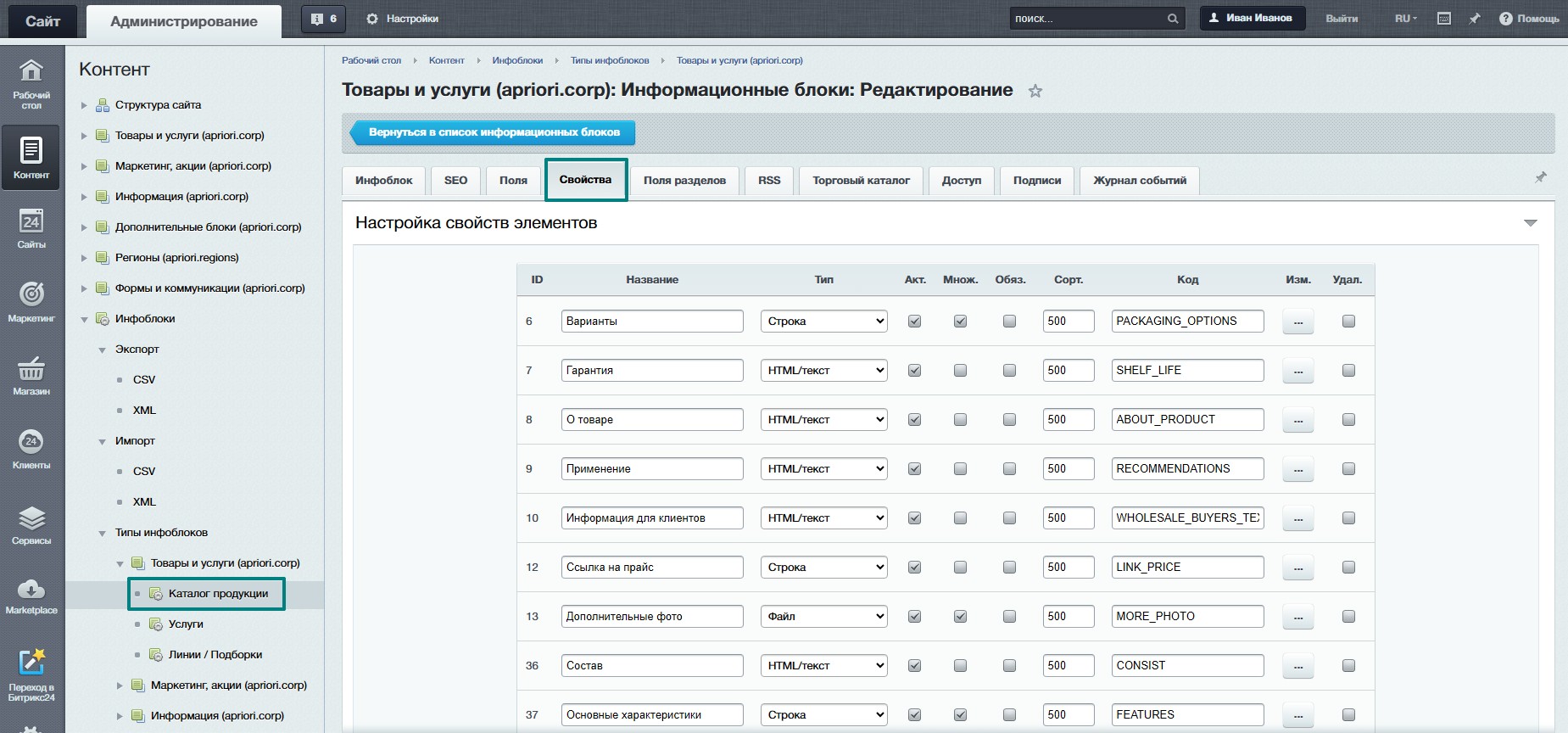Click the notifications icon showing 6
1568x733 pixels.
tap(323, 19)
